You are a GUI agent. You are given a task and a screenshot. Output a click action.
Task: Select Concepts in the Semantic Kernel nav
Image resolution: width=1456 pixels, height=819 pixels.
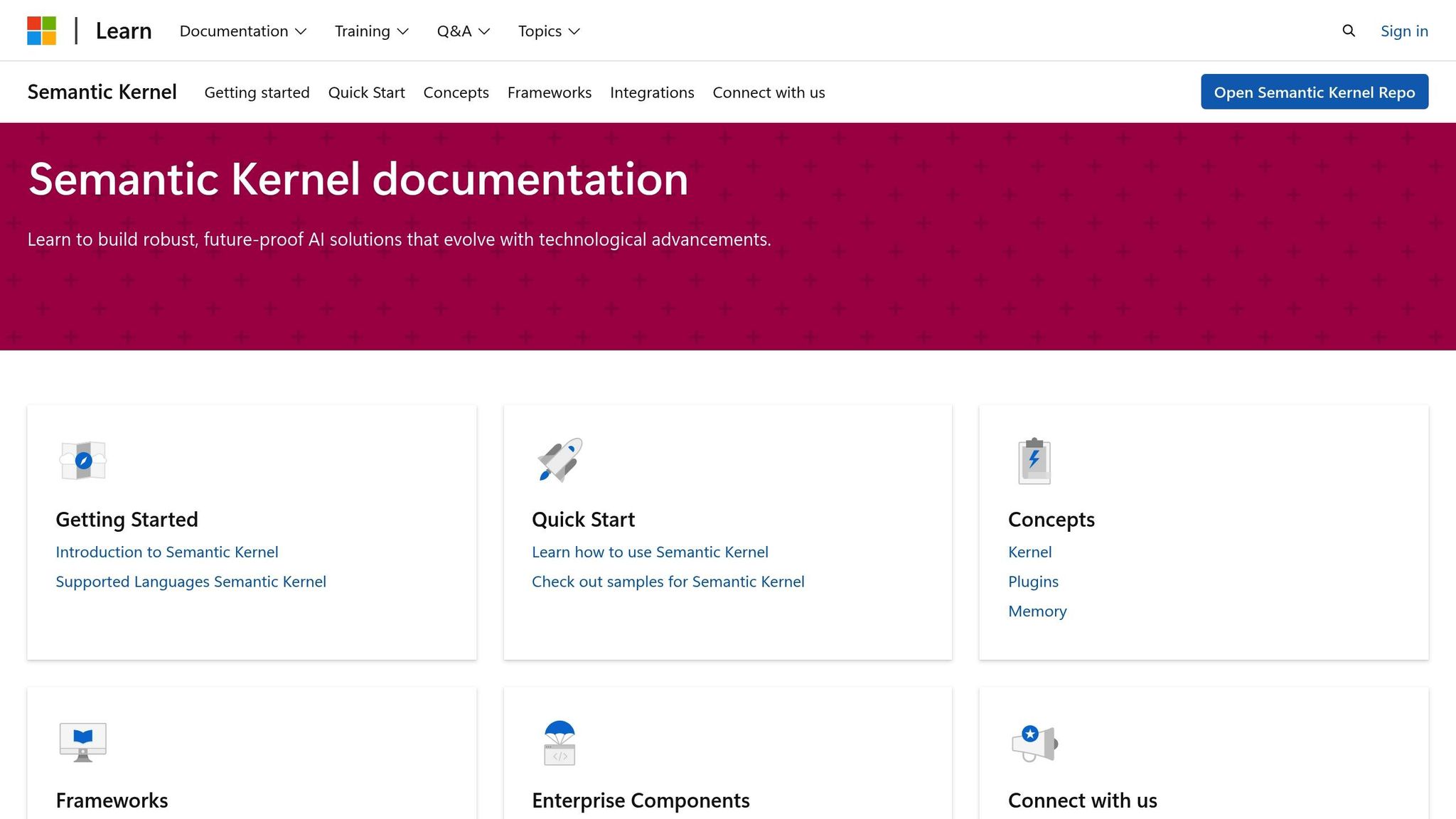click(x=456, y=92)
